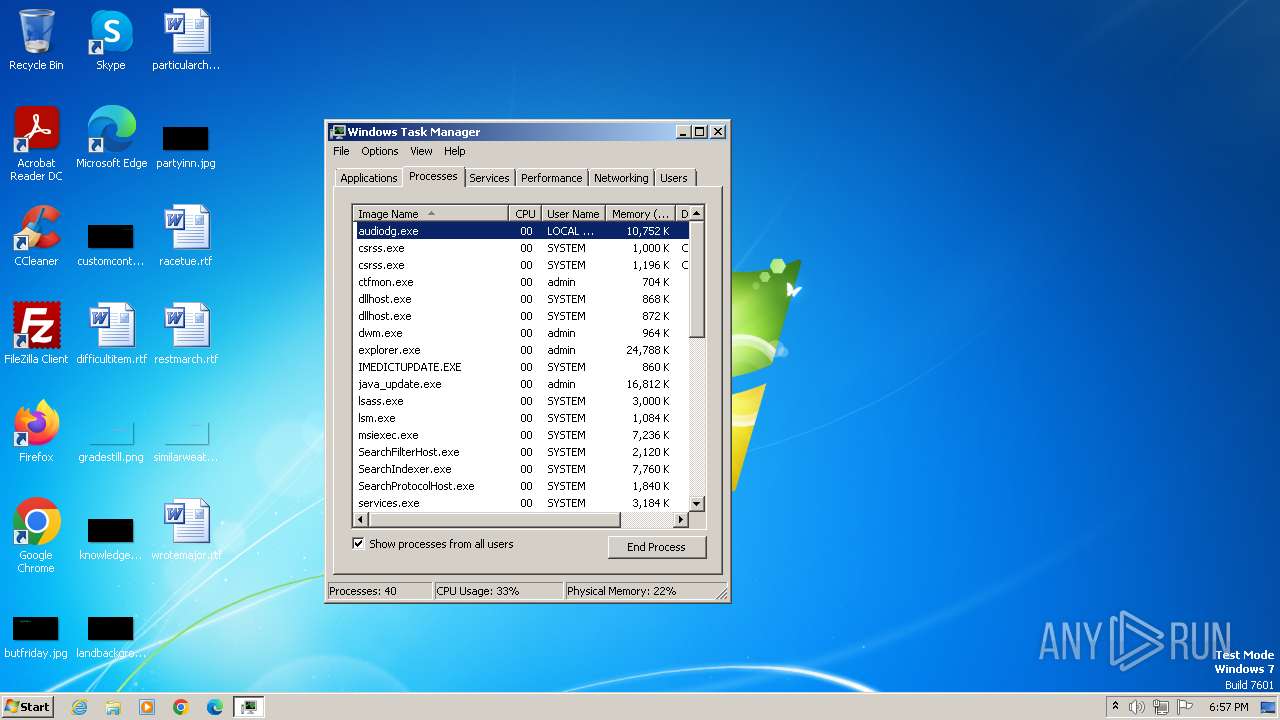
Task: Click the volume speaker tray icon
Action: [x=1137, y=707]
